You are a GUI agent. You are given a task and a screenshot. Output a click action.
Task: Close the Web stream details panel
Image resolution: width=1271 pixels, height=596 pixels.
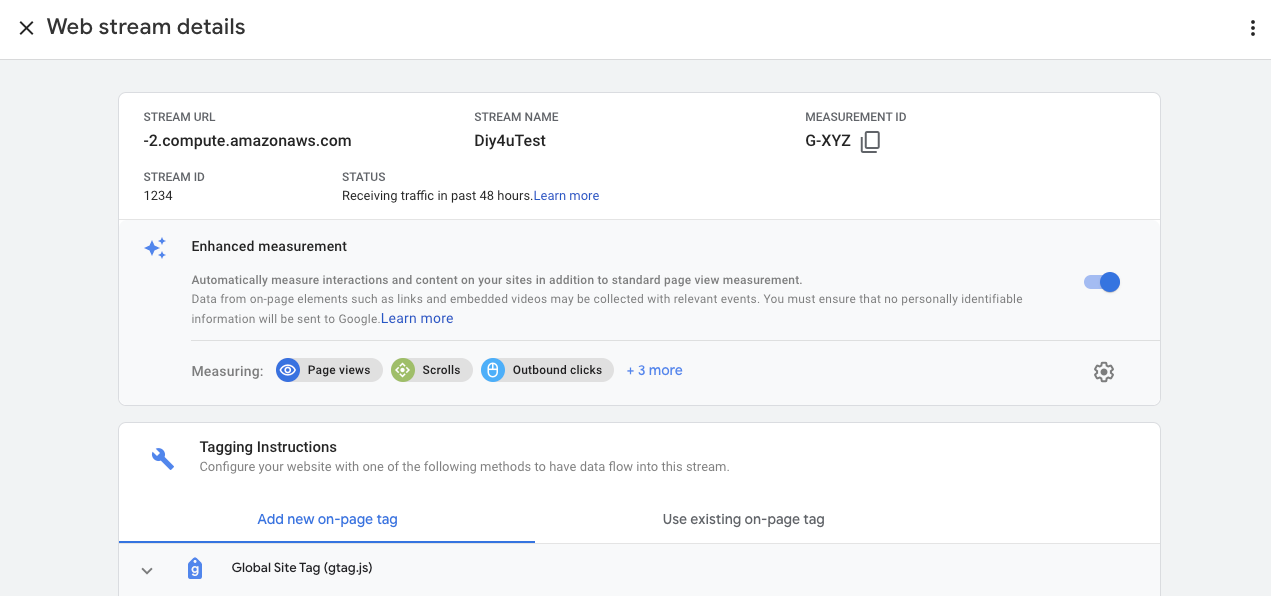pos(26,28)
